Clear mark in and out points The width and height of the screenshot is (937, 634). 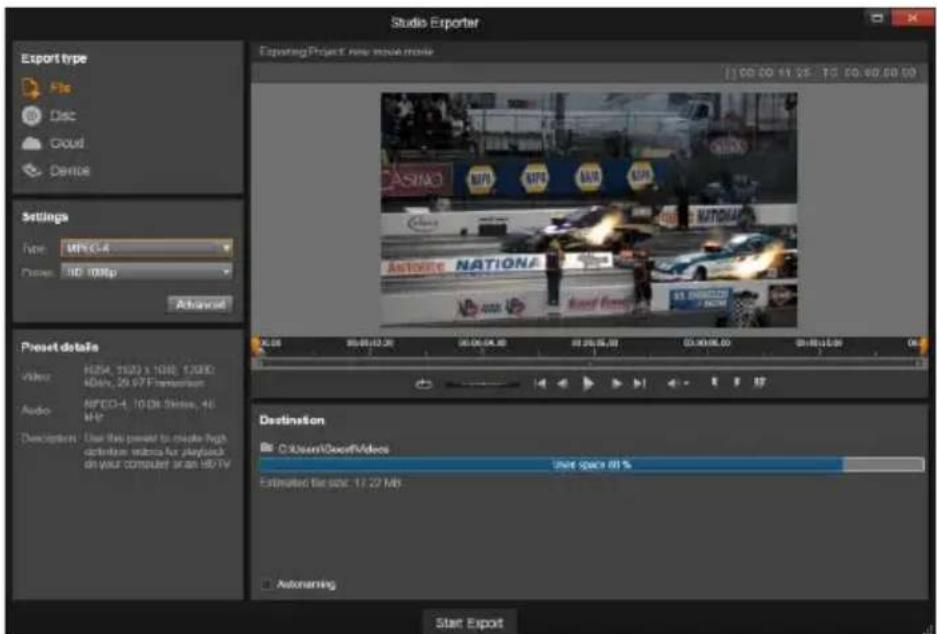(x=760, y=382)
